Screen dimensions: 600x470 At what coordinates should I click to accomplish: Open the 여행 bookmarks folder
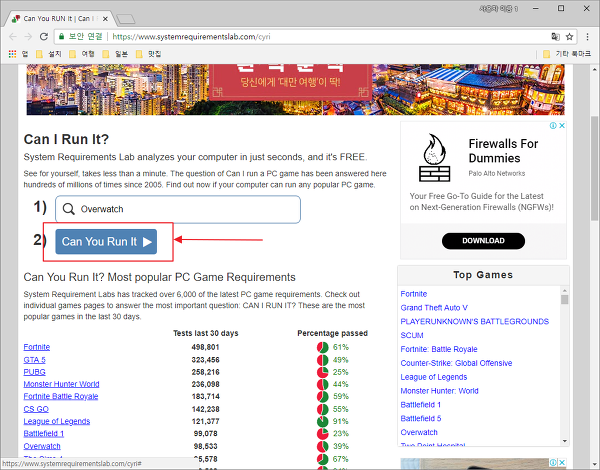pyautogui.click(x=82, y=54)
